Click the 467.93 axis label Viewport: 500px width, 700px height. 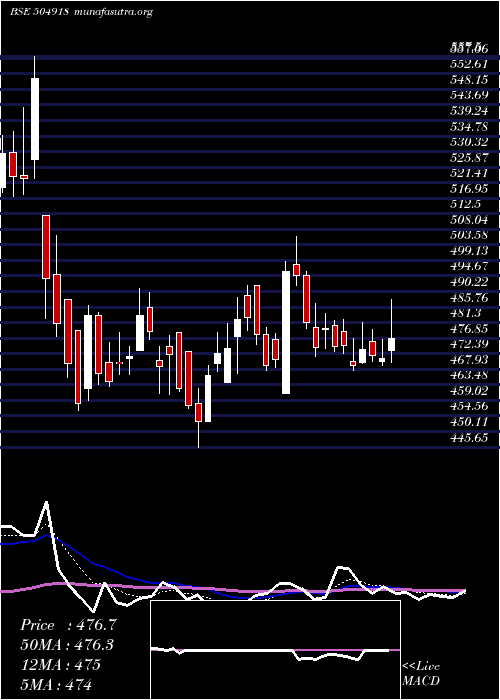[x=468, y=359]
